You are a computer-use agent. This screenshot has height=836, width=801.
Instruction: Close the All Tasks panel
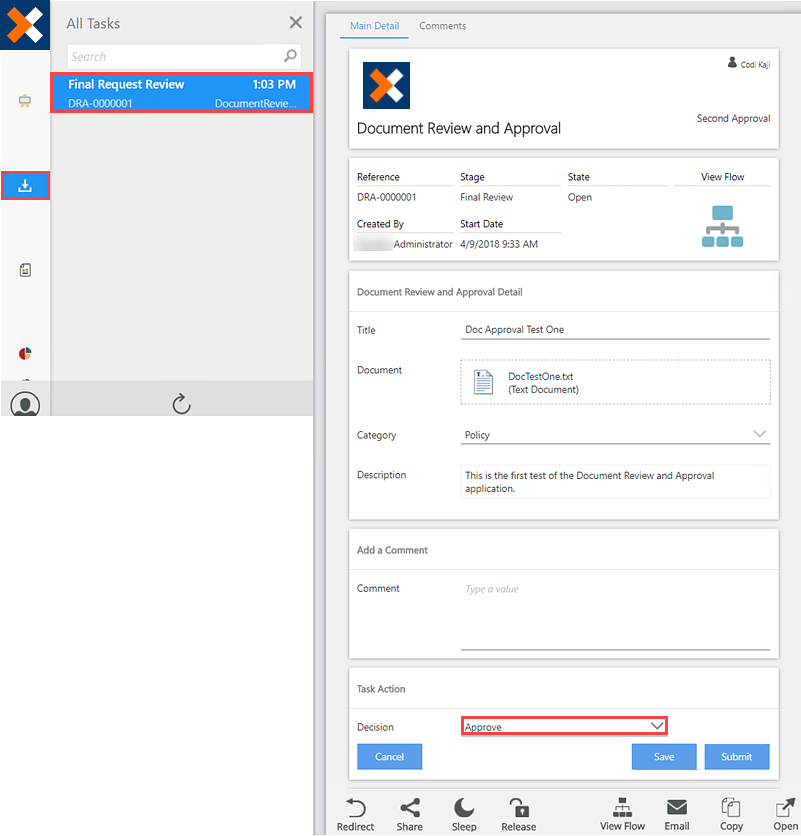(295, 23)
